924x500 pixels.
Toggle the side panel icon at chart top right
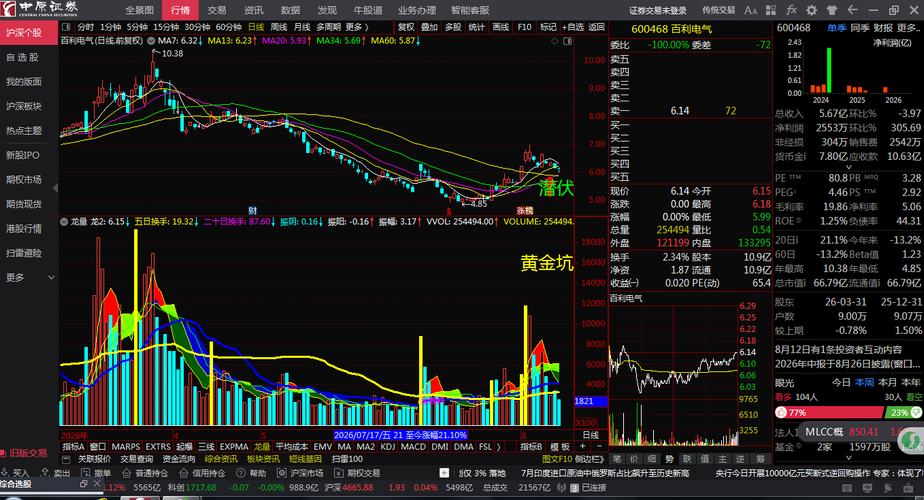coord(567,41)
